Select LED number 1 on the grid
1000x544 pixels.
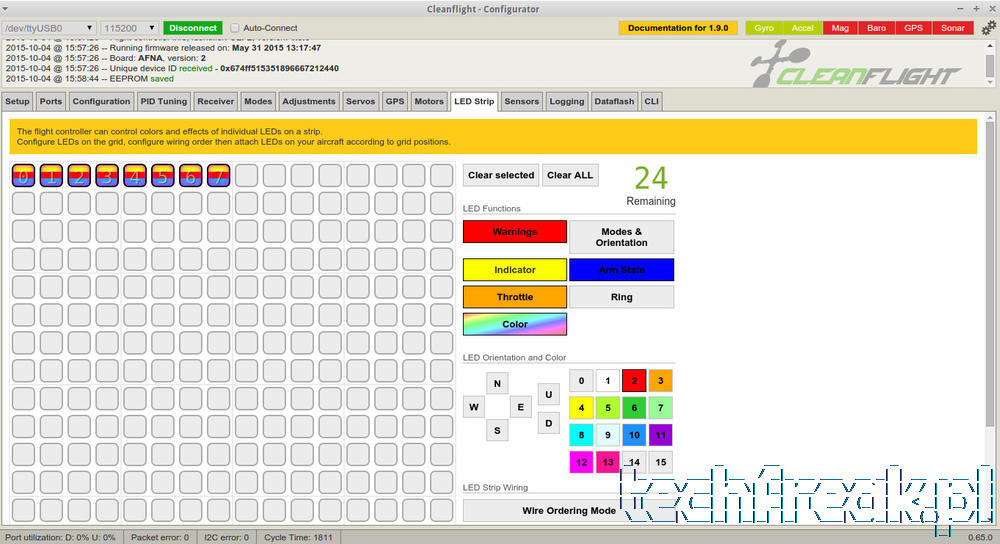[51, 175]
